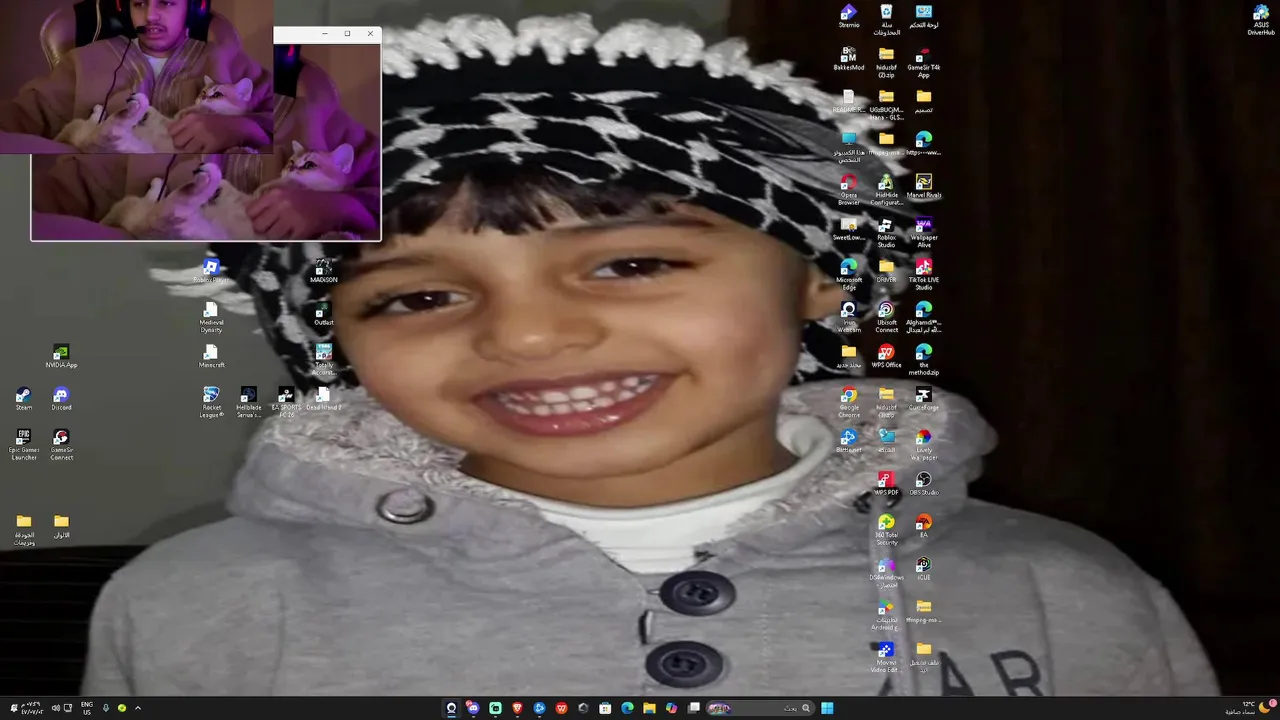Launch Battle.net from the desktop

(848, 441)
